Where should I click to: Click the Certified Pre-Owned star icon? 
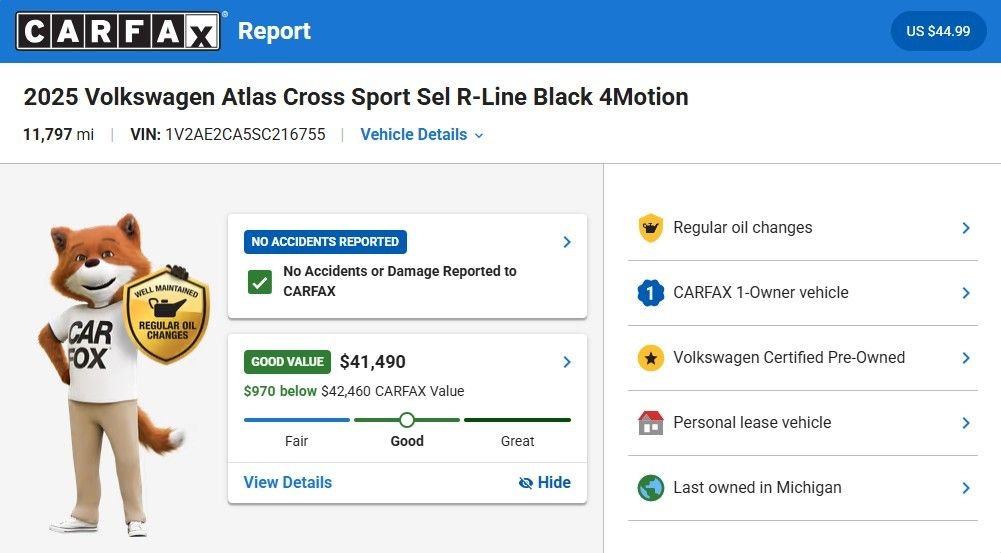tap(651, 358)
